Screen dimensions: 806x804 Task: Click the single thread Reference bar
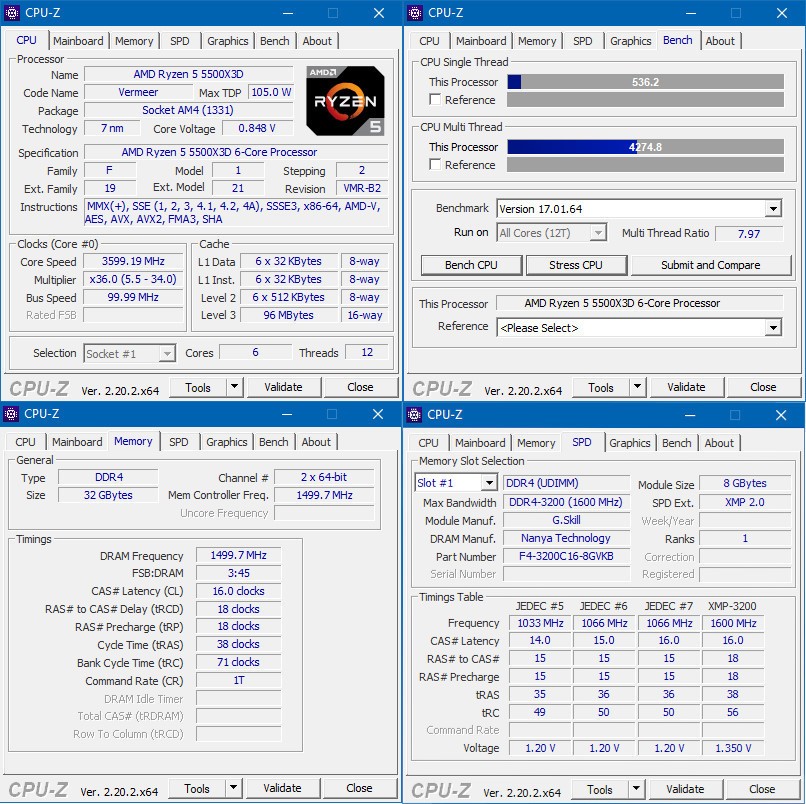[646, 100]
